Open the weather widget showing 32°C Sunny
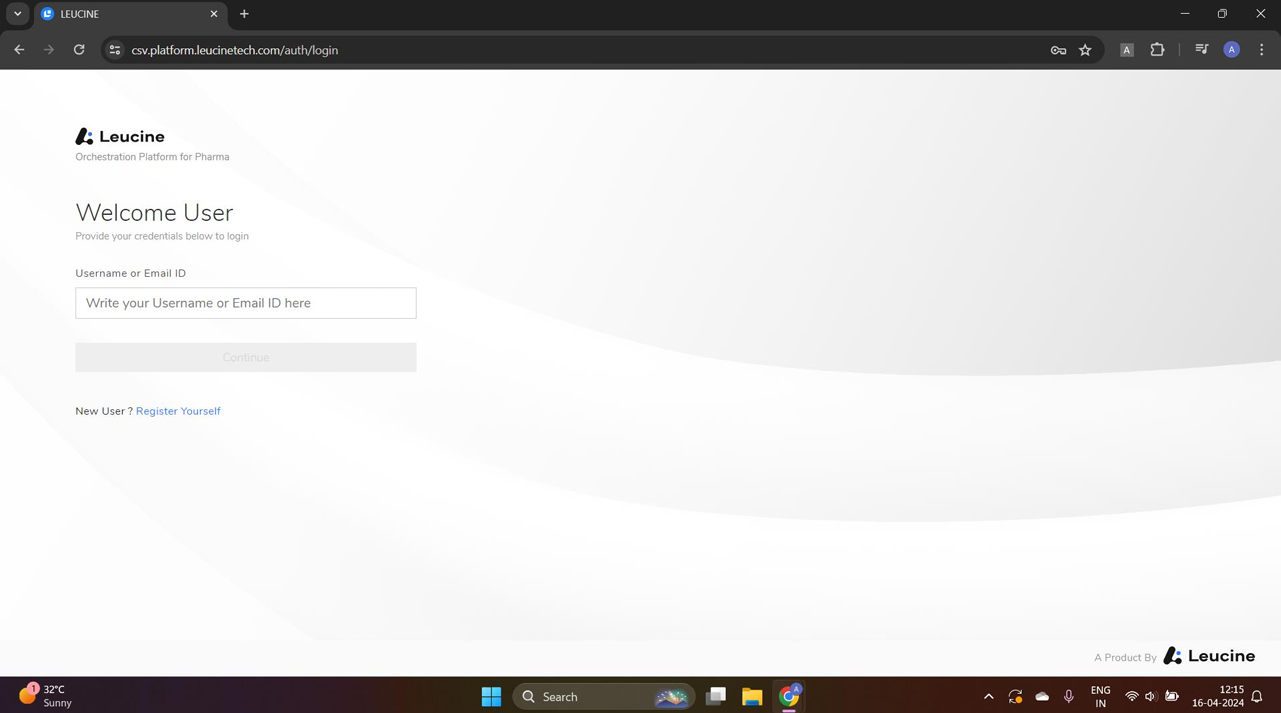 45,696
